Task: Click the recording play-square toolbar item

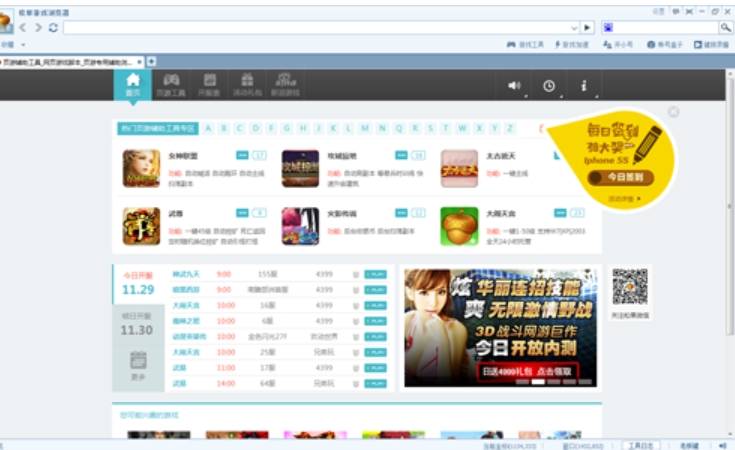Action: pos(711,45)
